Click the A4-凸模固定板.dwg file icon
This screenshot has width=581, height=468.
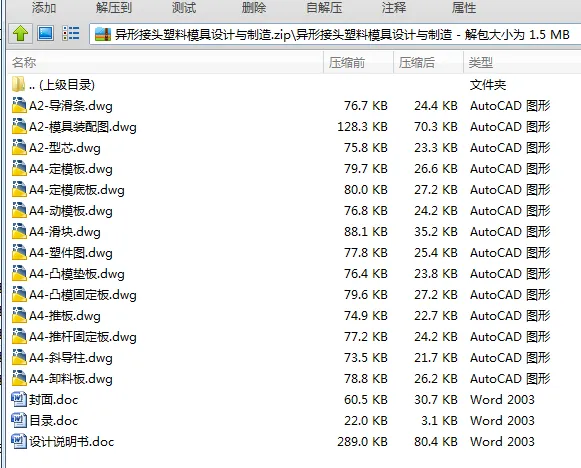(x=19, y=295)
